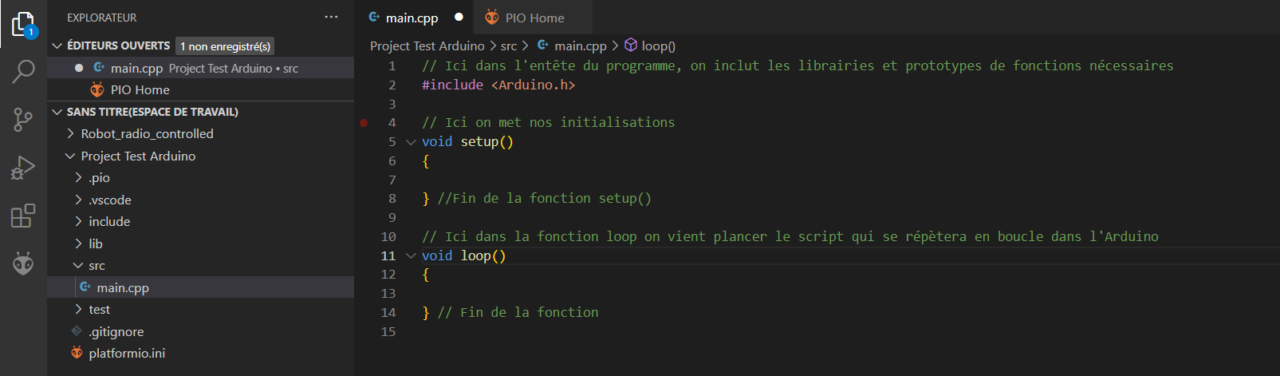Toggle the breakpoint on line 4
The image size is (1280, 376).
click(364, 122)
